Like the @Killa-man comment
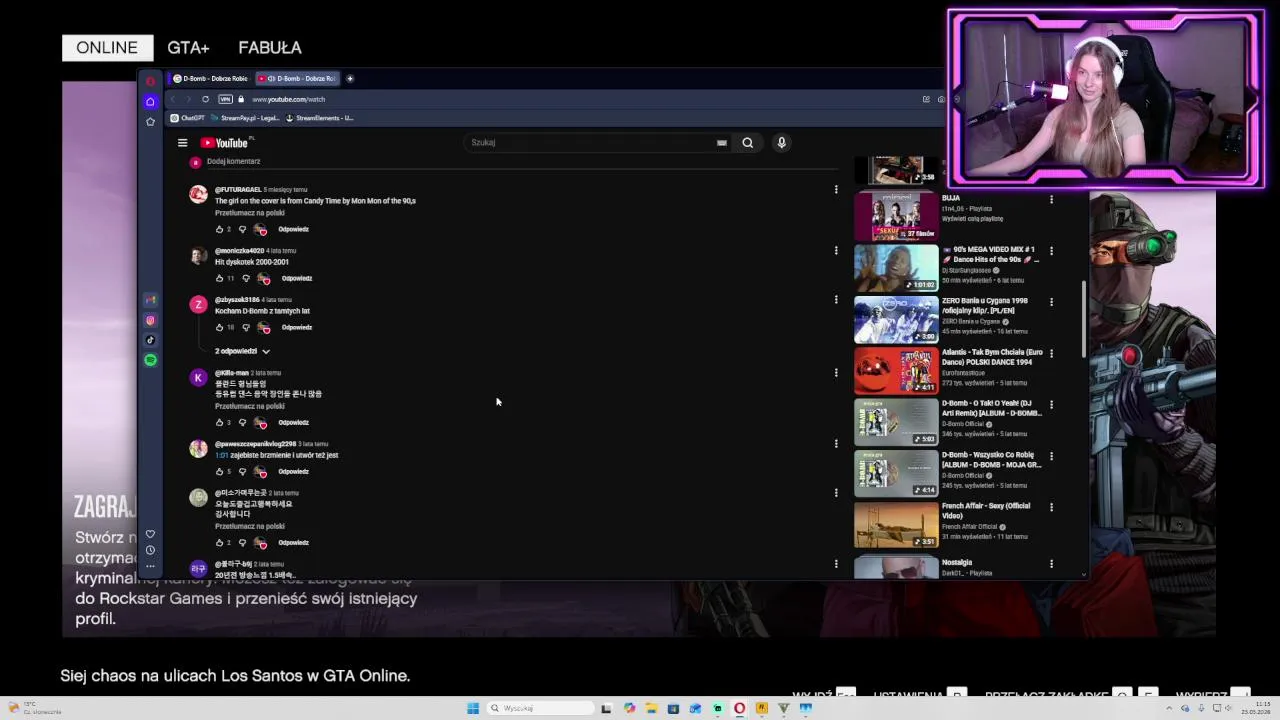The image size is (1280, 720). pos(219,422)
